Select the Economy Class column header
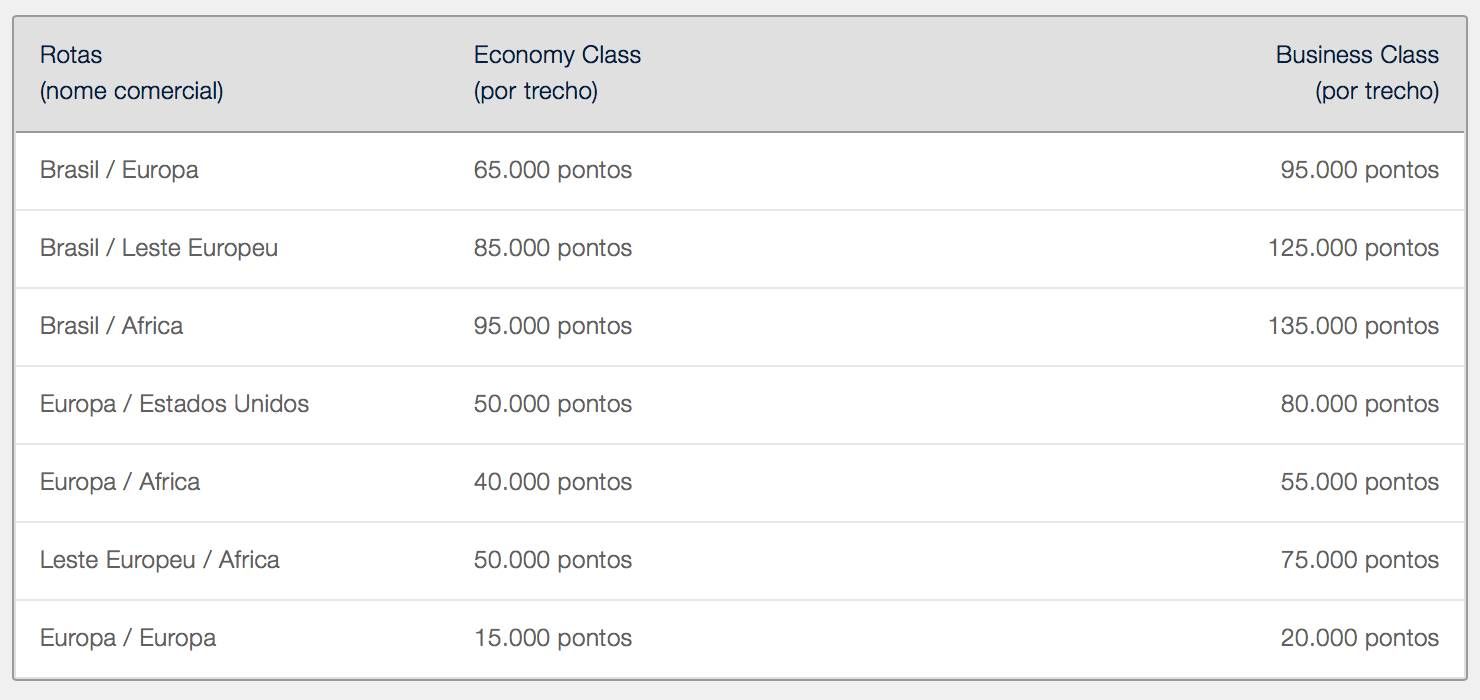The width and height of the screenshot is (1480, 700). [x=557, y=73]
